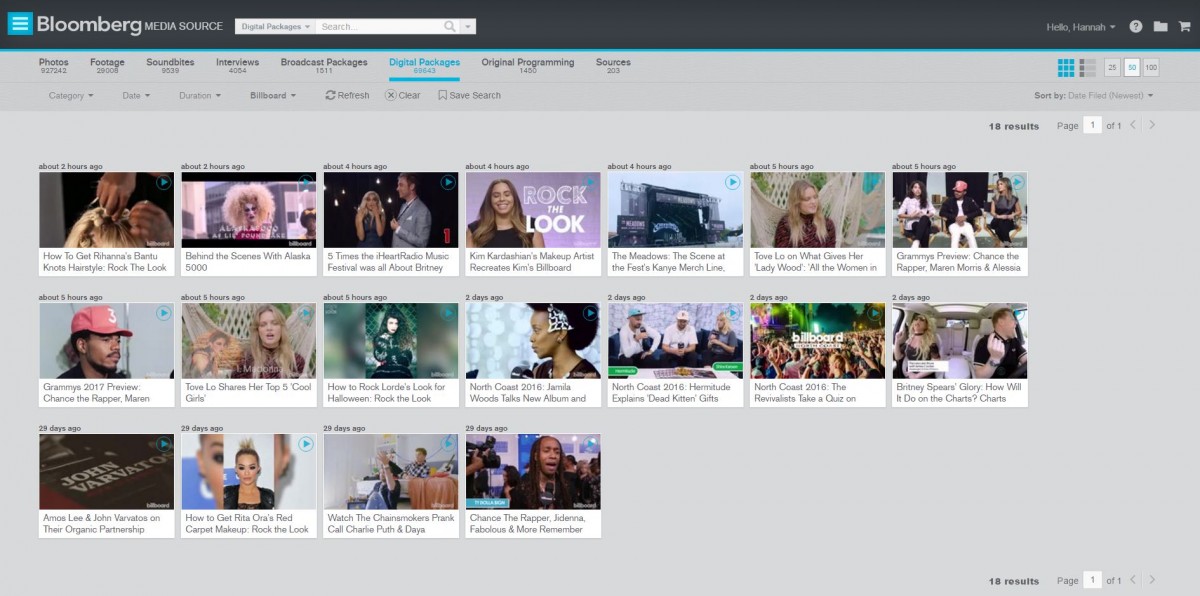Screen dimensions: 1200x596
Task: Go to previous page at top
Action: pos(1133,125)
